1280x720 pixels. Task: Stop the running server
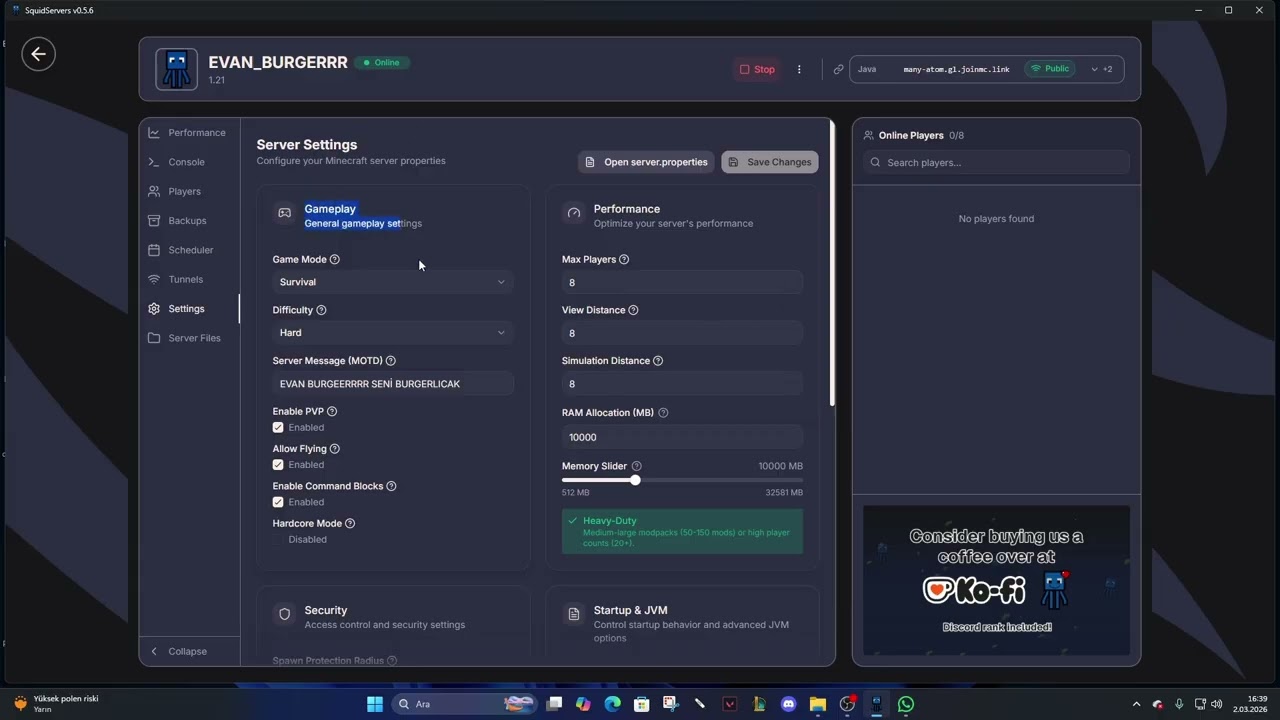(757, 69)
